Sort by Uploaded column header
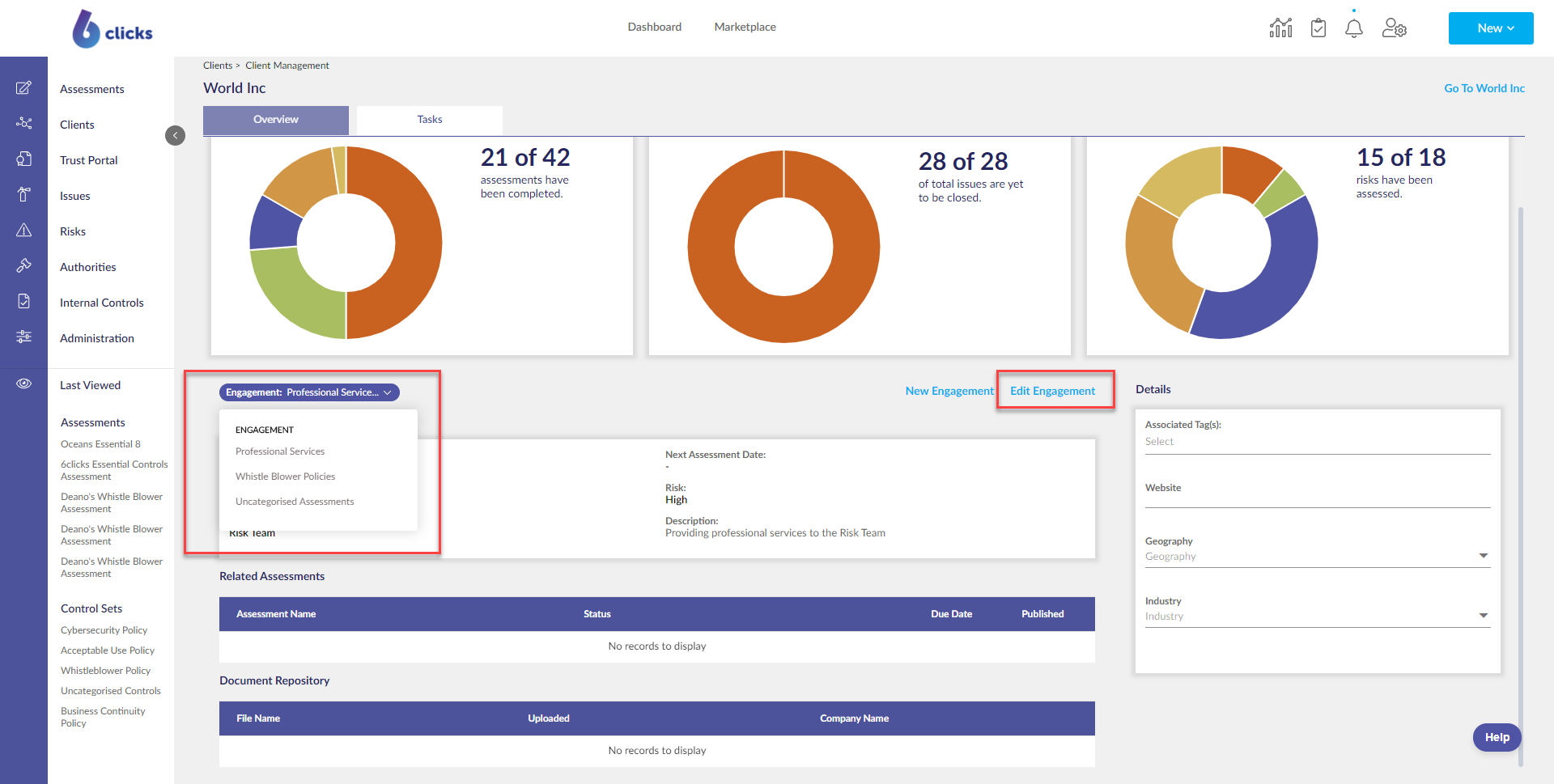 pos(549,718)
